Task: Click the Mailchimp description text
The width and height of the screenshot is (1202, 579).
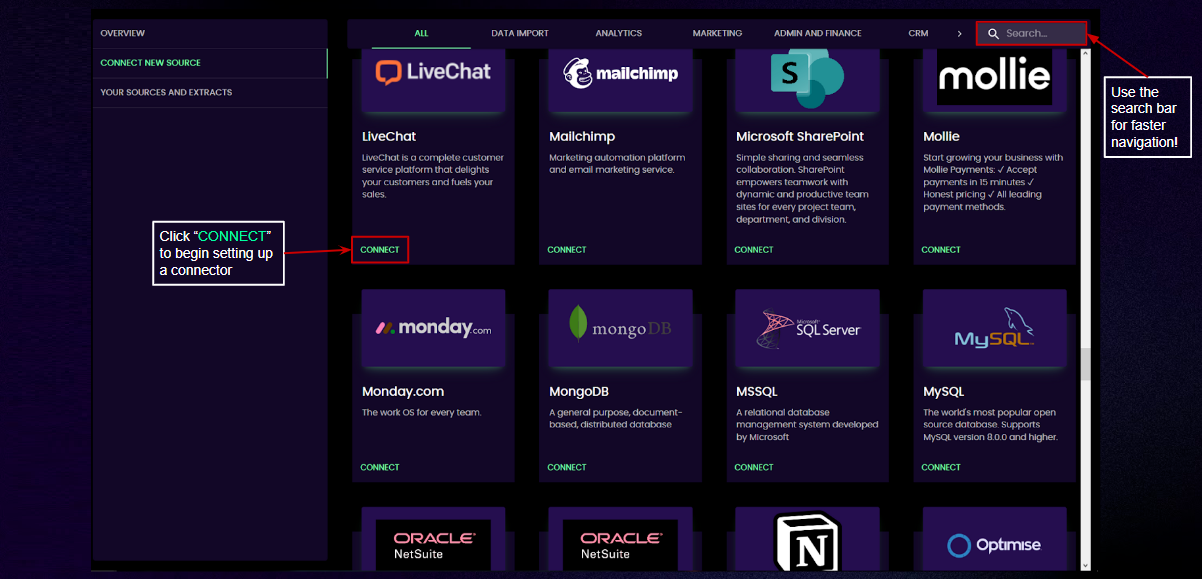Action: point(617,164)
